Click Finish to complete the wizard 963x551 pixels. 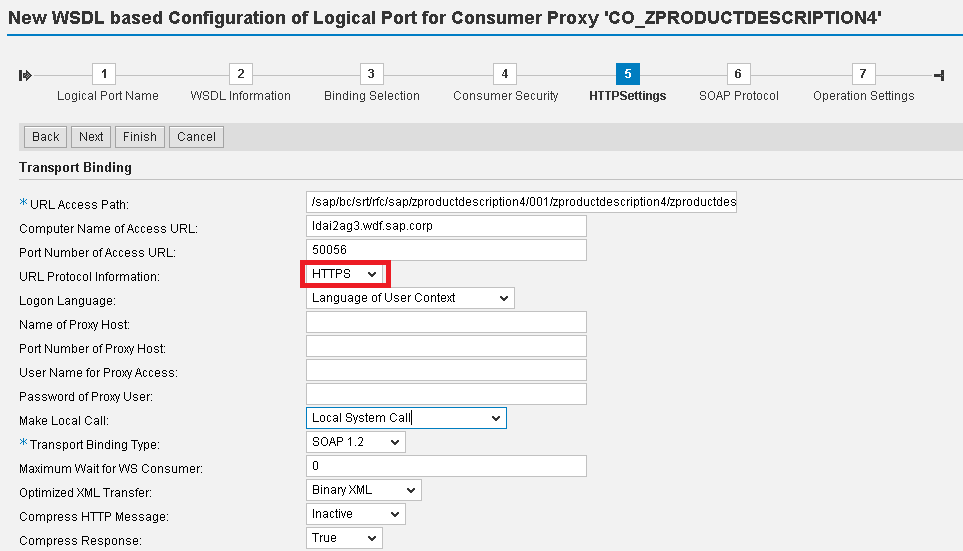coord(140,137)
